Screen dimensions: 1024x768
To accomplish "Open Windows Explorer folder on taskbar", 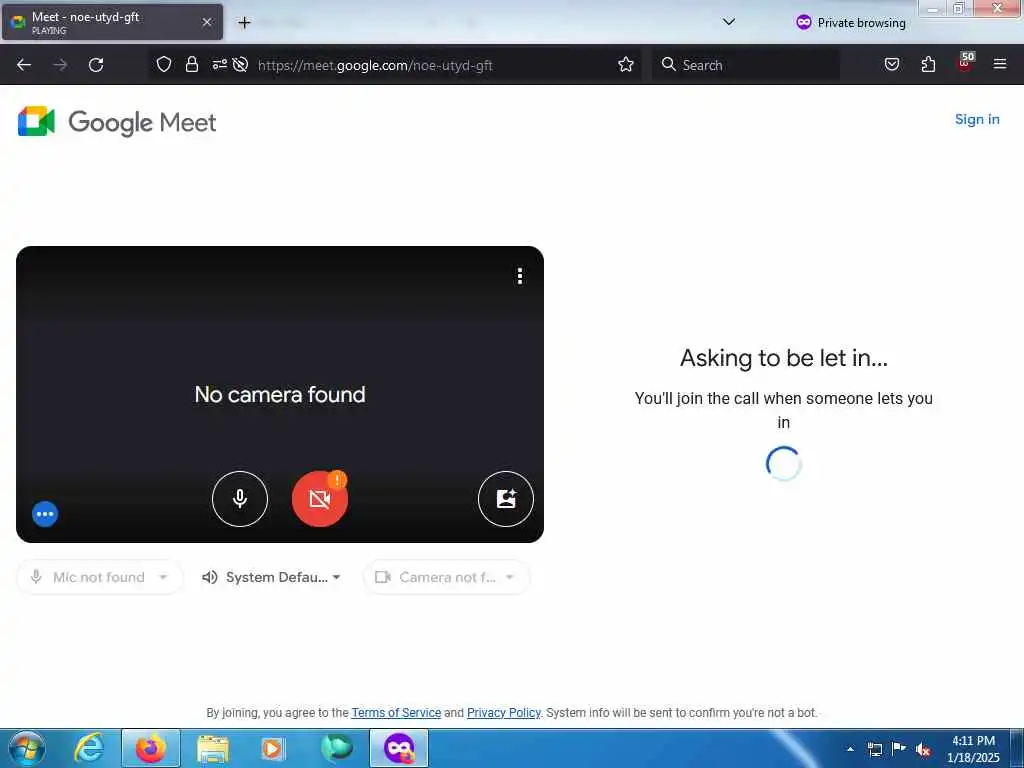I will pos(213,748).
